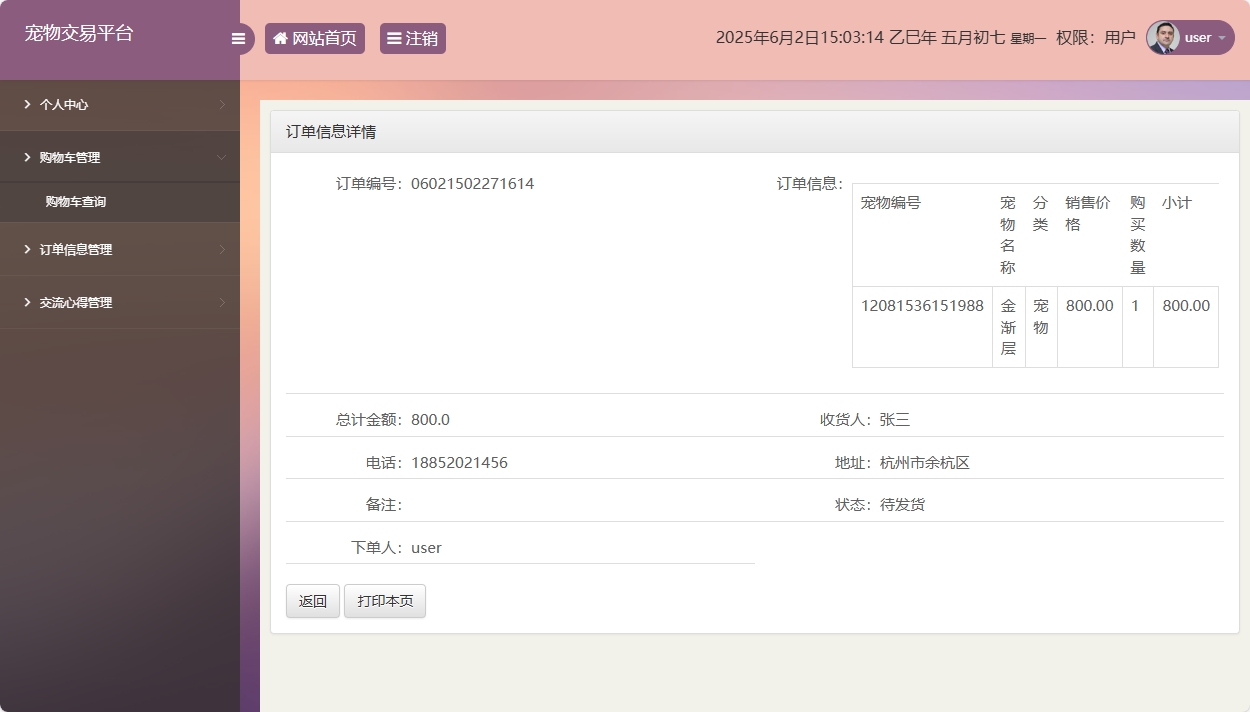Viewport: 1250px width, 712px height.
Task: Click the 宠物交易平台 site title
Action: pyautogui.click(x=79, y=33)
